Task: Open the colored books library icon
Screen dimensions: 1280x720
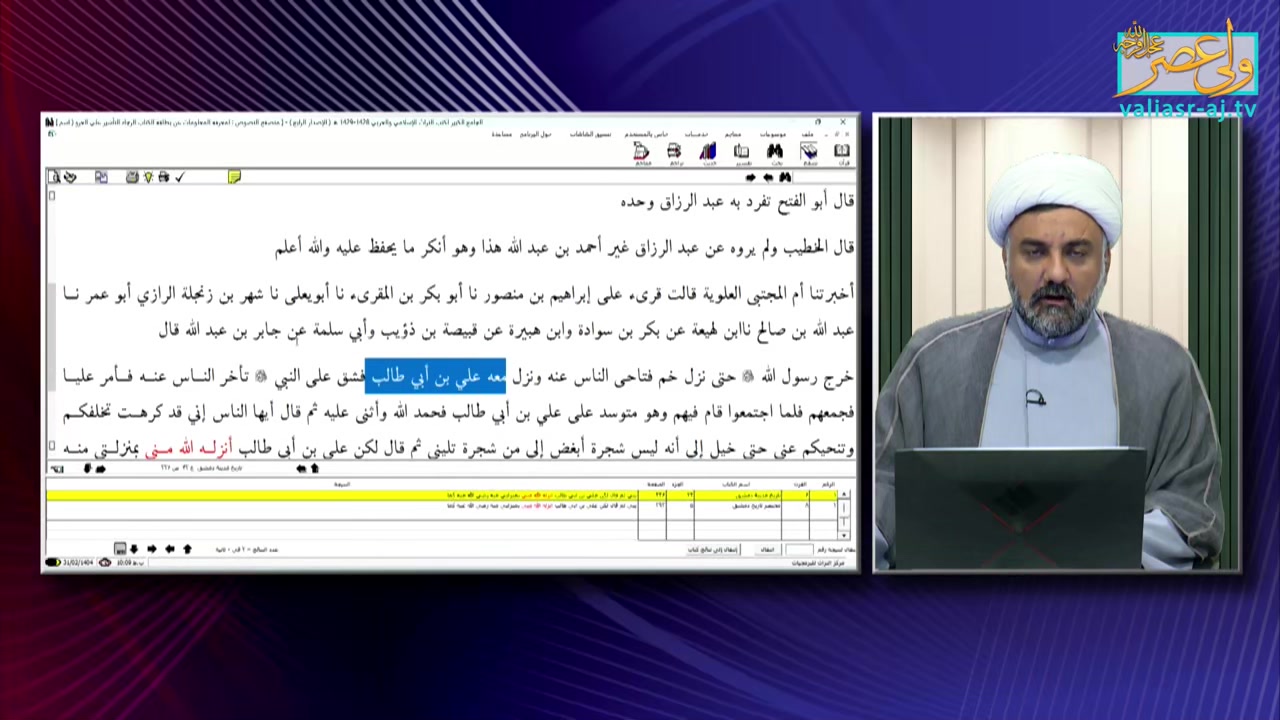Action: [x=707, y=151]
